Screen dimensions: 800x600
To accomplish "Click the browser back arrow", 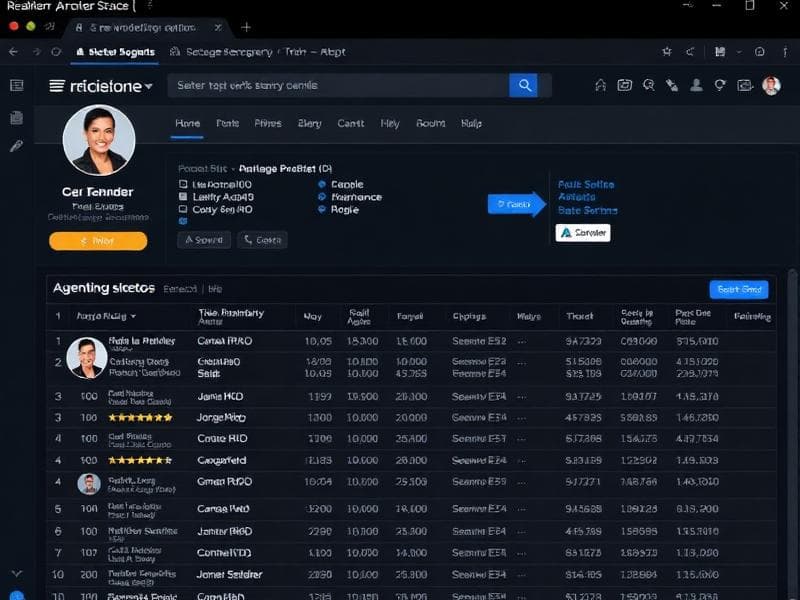I will coord(13,52).
